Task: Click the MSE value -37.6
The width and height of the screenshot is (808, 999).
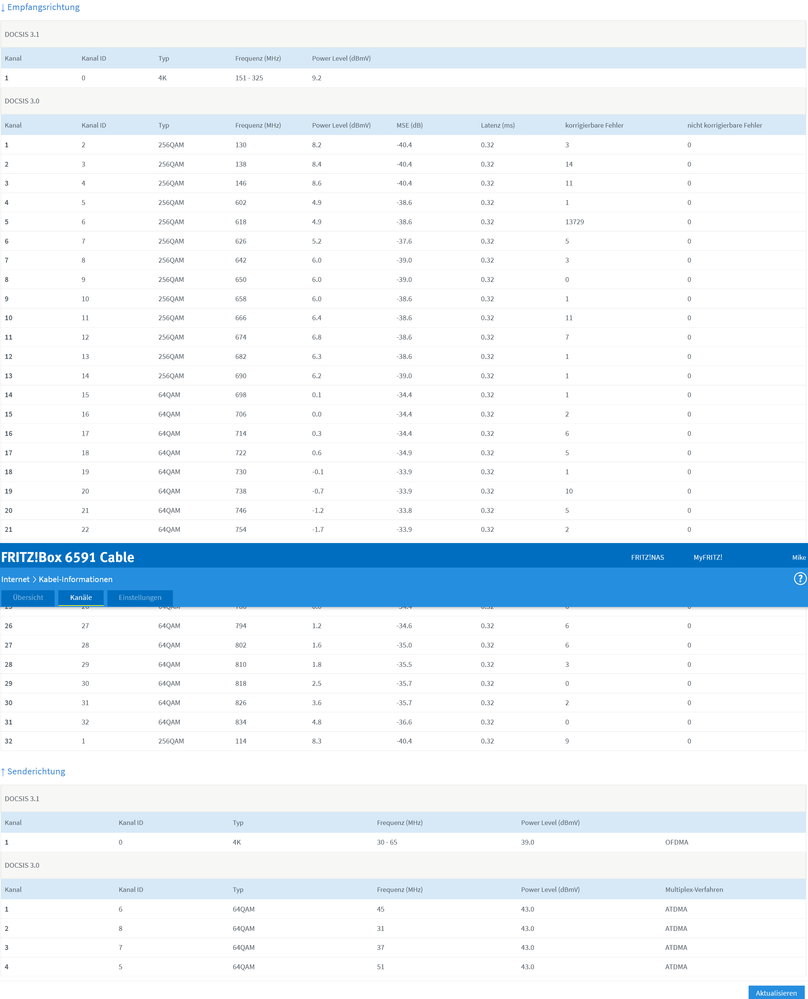Action: [x=404, y=241]
